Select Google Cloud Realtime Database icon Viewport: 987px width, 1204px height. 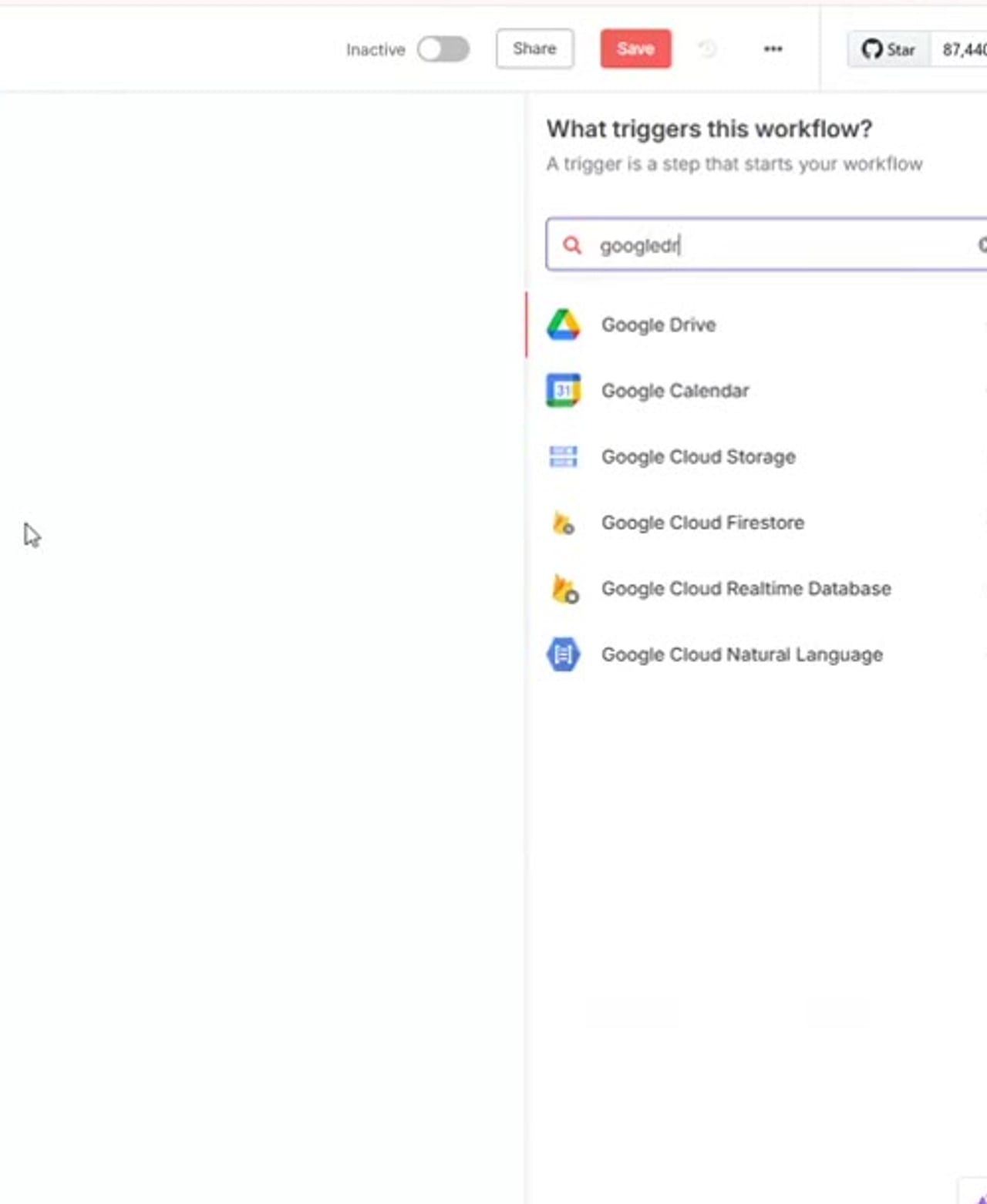click(x=565, y=589)
